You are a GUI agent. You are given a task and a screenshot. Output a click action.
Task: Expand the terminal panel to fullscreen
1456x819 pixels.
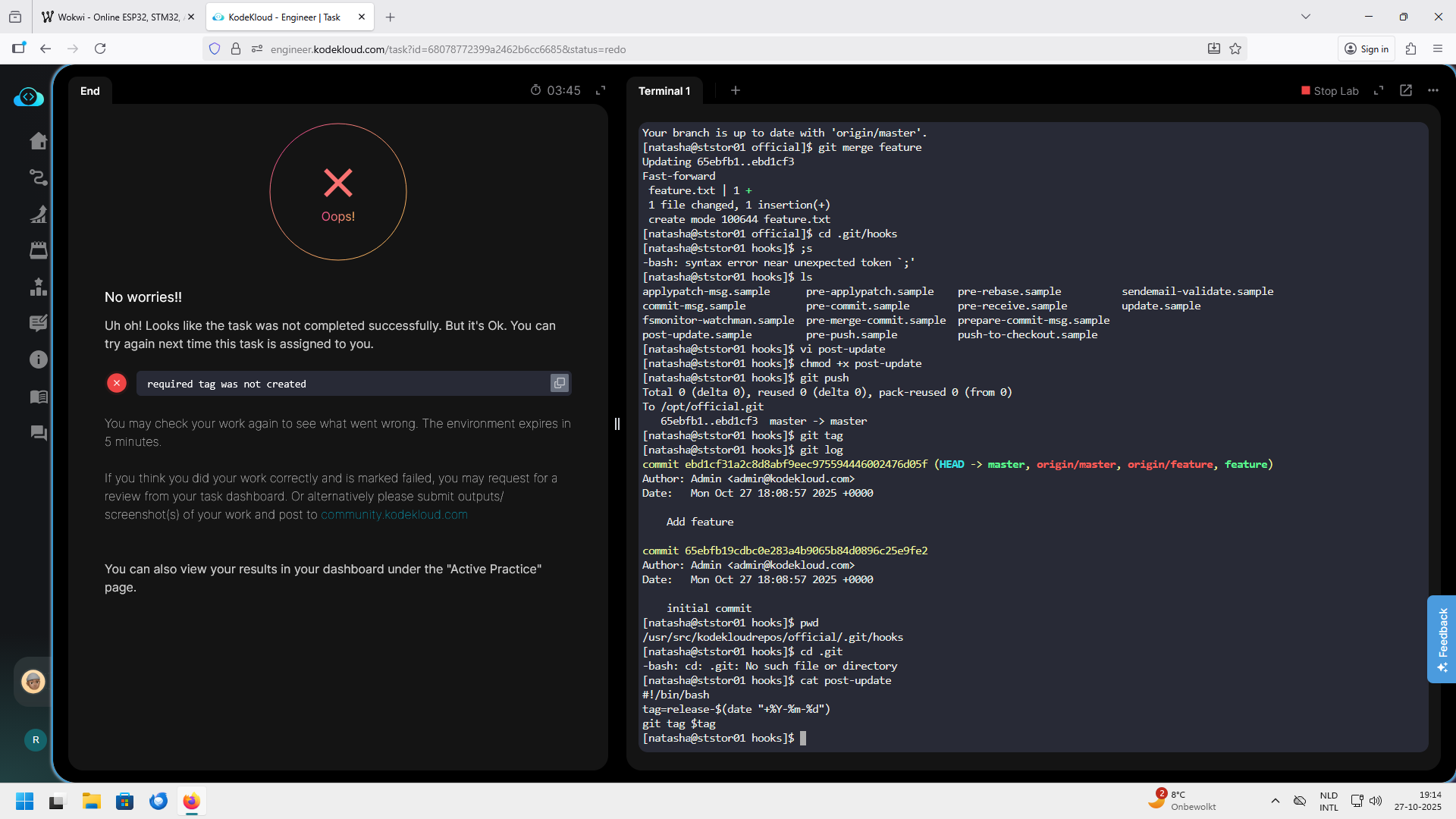[1379, 90]
